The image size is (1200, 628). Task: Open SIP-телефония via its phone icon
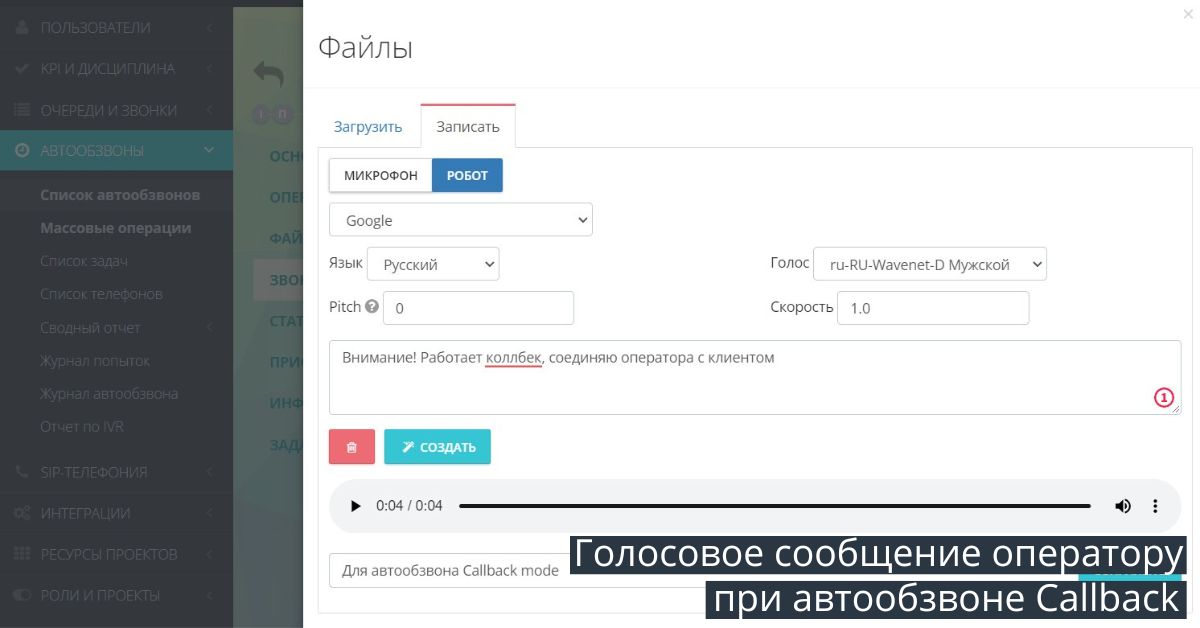tap(21, 472)
